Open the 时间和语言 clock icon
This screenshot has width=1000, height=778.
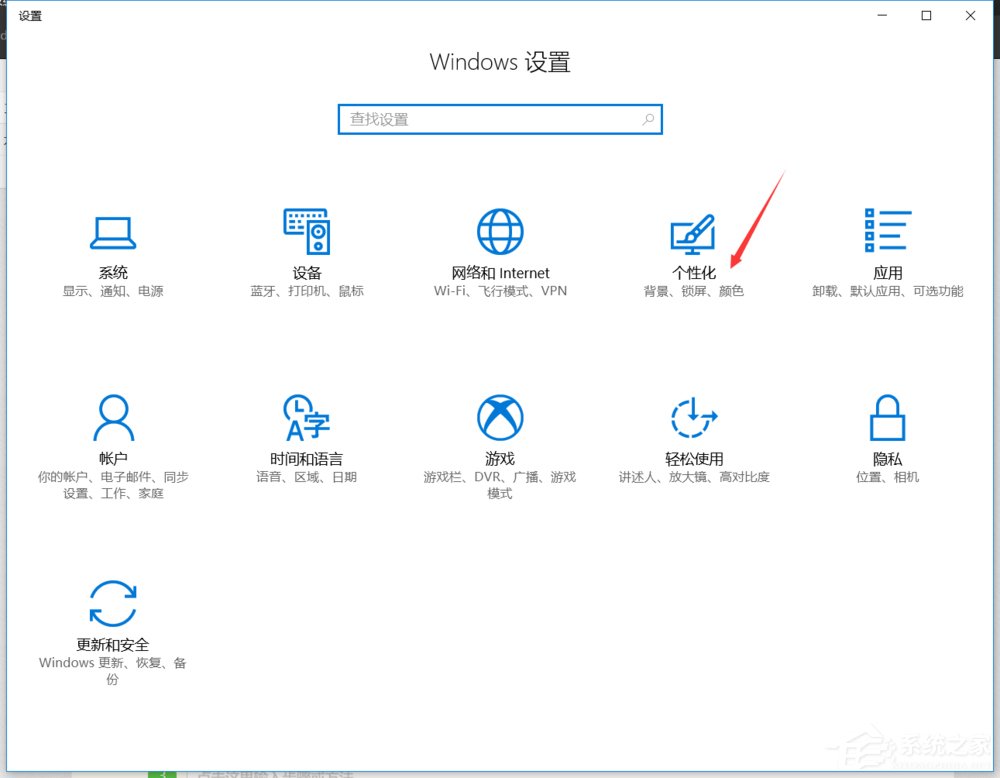click(x=306, y=417)
